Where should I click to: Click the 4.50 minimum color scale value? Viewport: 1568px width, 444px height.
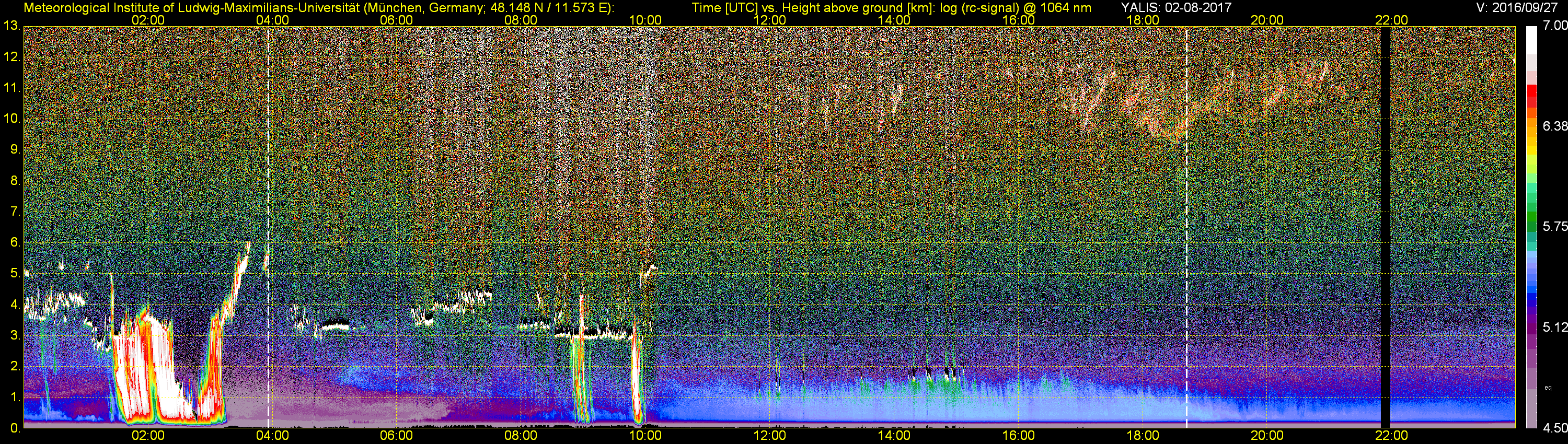point(1554,428)
